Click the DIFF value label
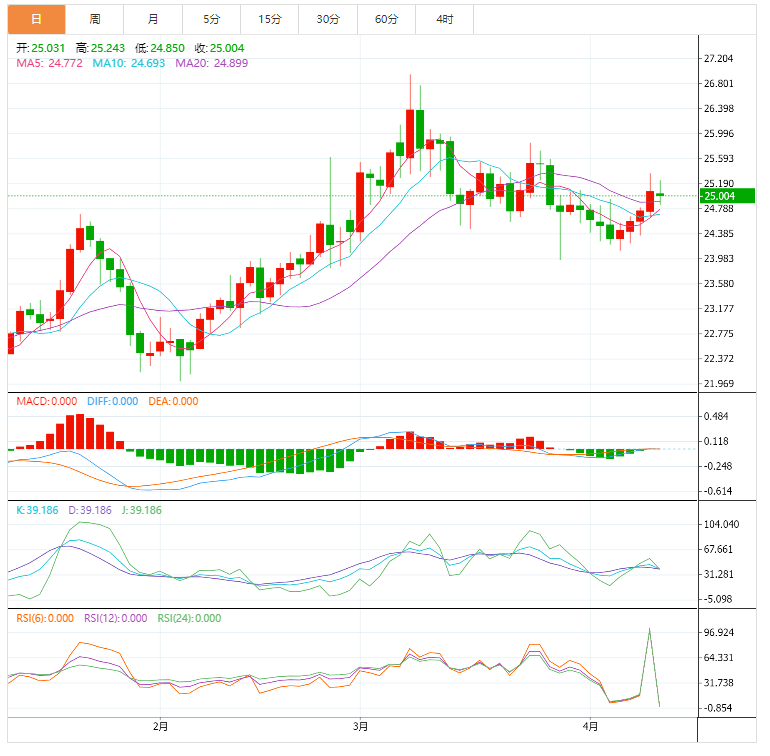The height and width of the screenshot is (756, 770). pyautogui.click(x=110, y=401)
